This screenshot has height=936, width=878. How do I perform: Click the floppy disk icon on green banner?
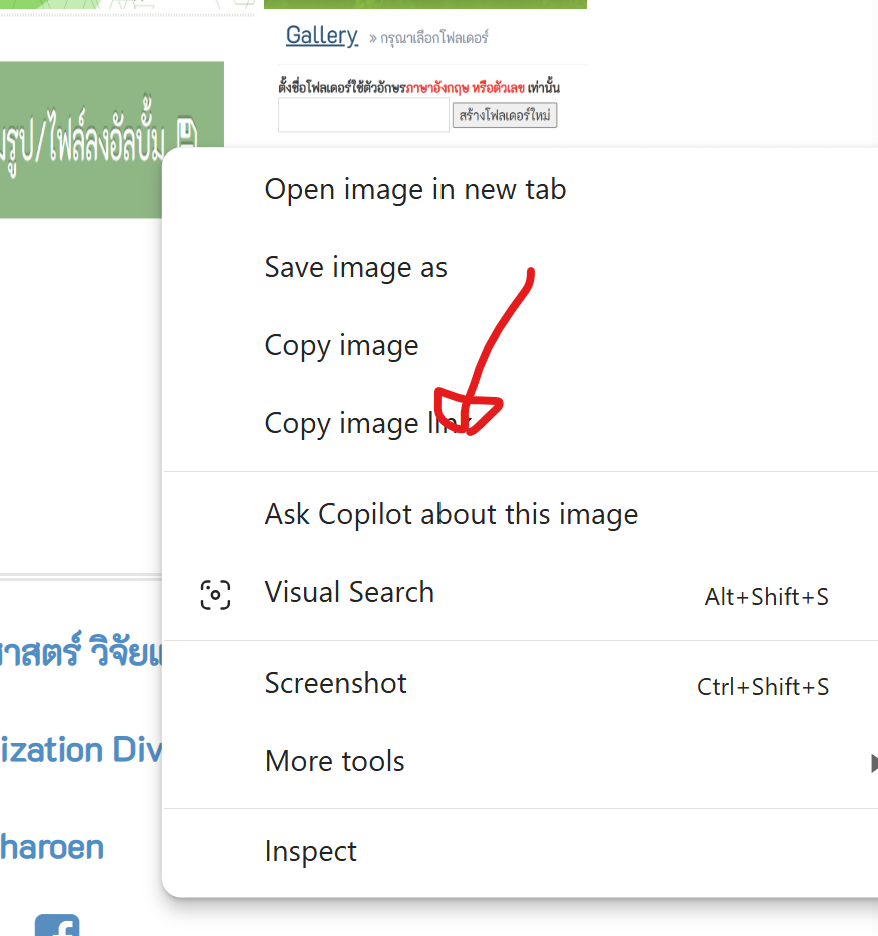(187, 134)
